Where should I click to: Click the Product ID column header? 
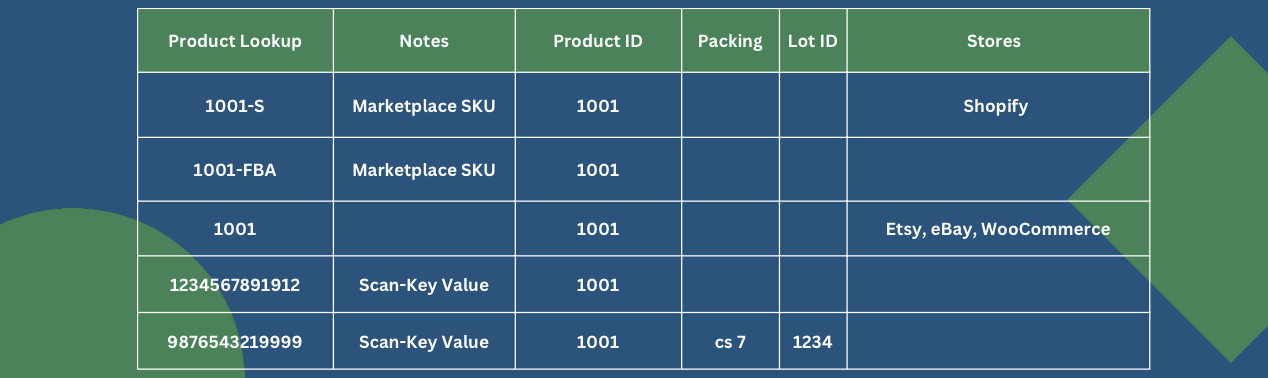[598, 41]
